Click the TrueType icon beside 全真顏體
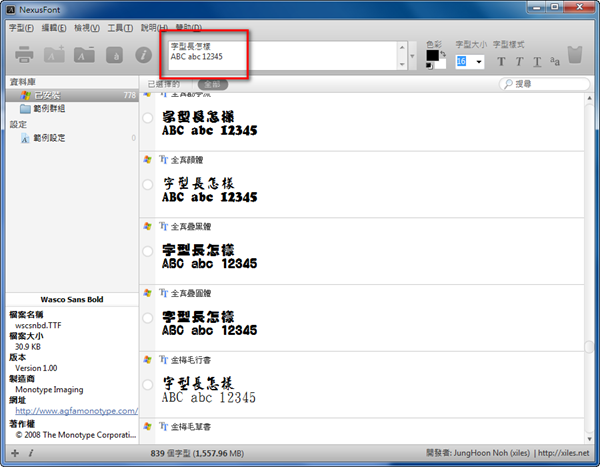 tap(163, 160)
